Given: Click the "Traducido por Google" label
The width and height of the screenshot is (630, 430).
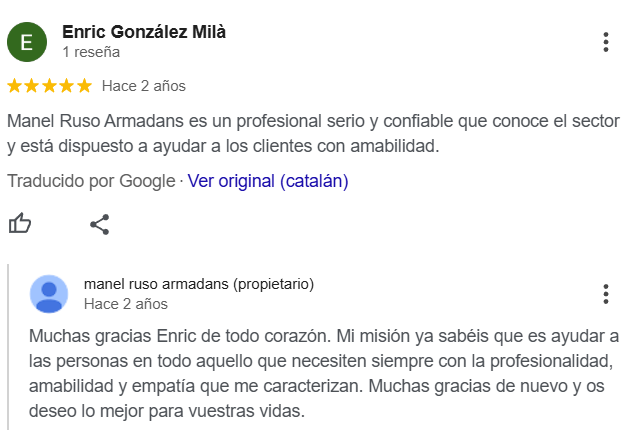Looking at the screenshot, I should tap(90, 181).
